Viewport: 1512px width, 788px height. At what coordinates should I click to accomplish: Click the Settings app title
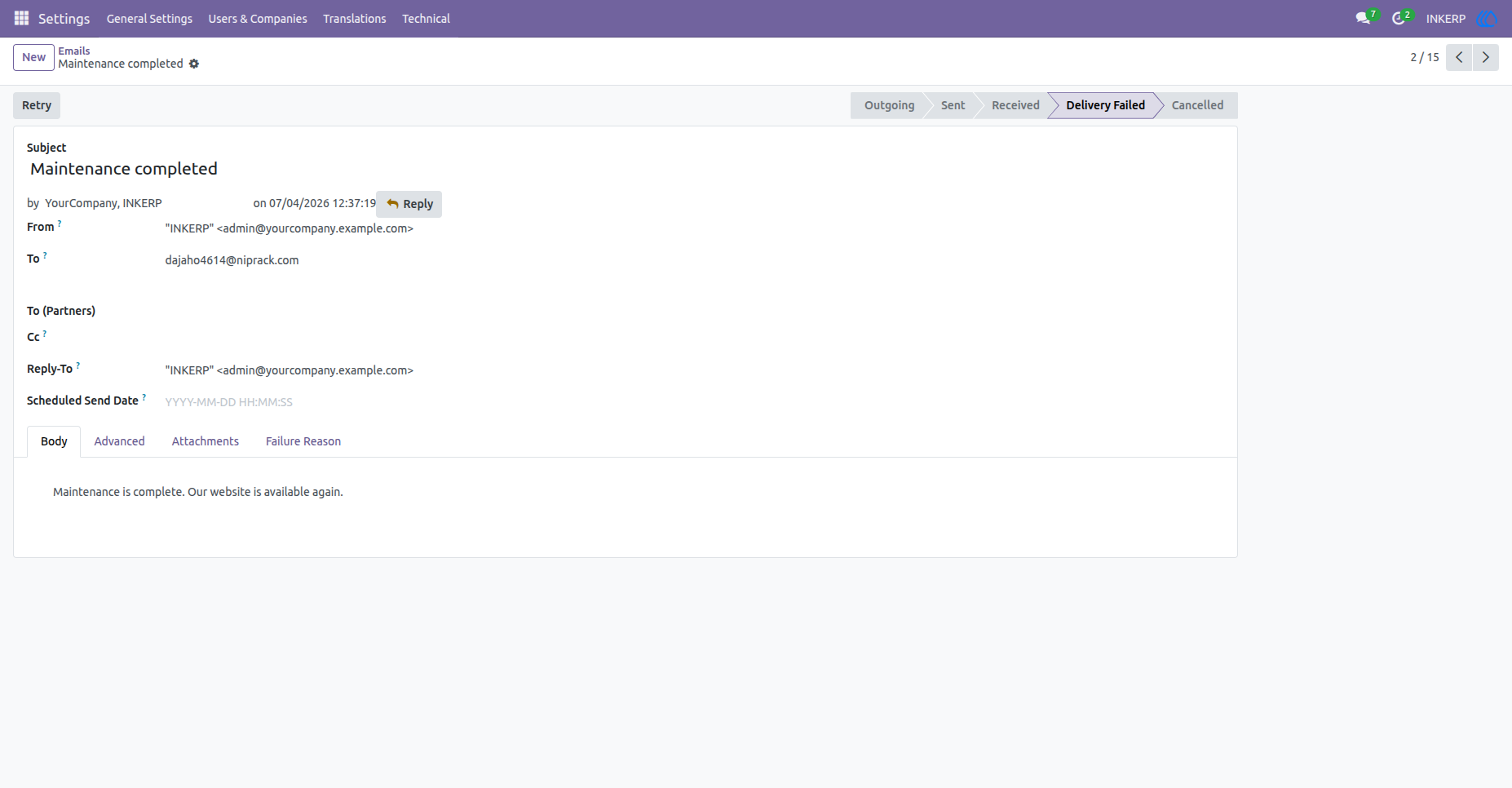(x=64, y=19)
